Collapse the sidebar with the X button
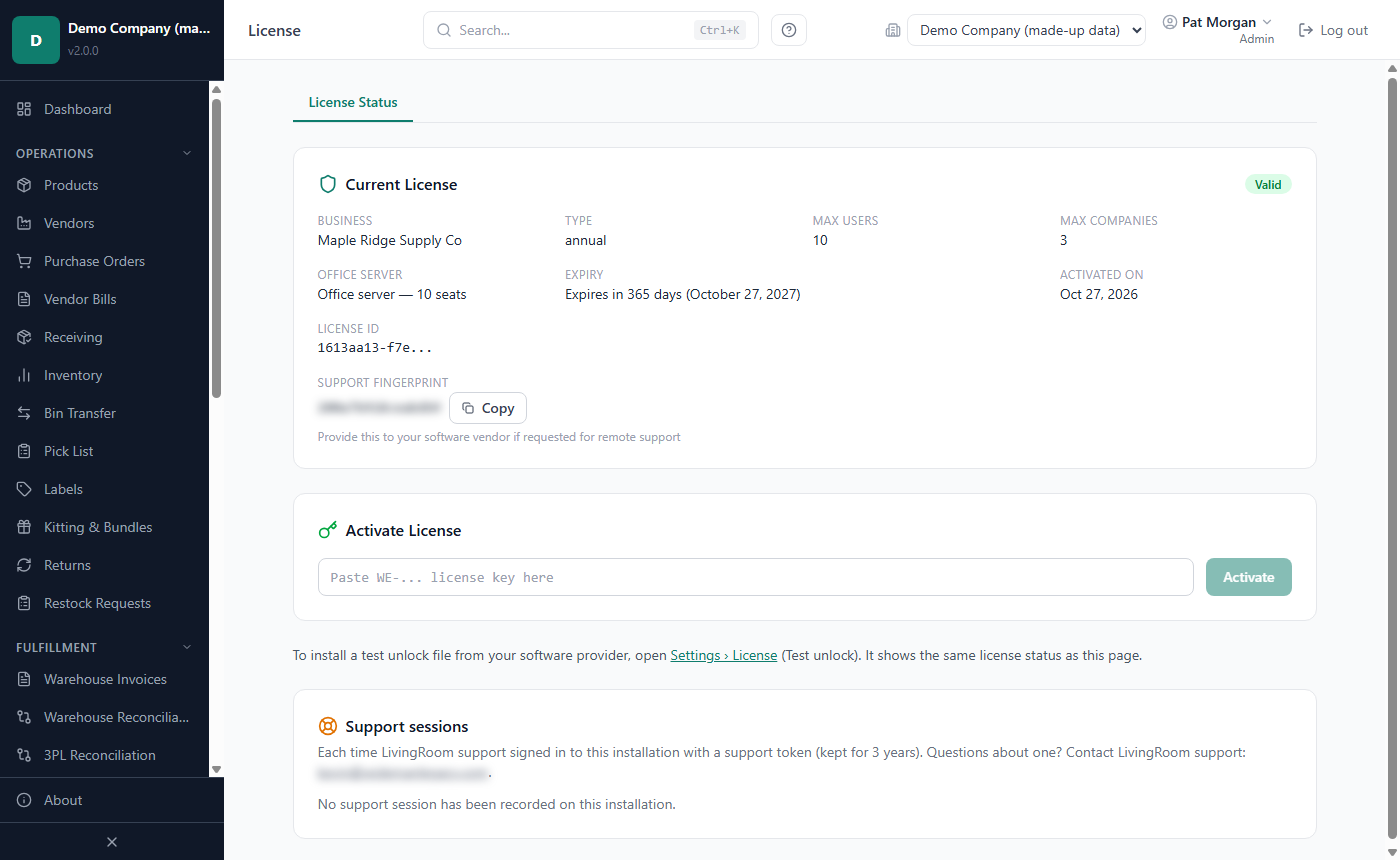The height and width of the screenshot is (860, 1400). 112,842
